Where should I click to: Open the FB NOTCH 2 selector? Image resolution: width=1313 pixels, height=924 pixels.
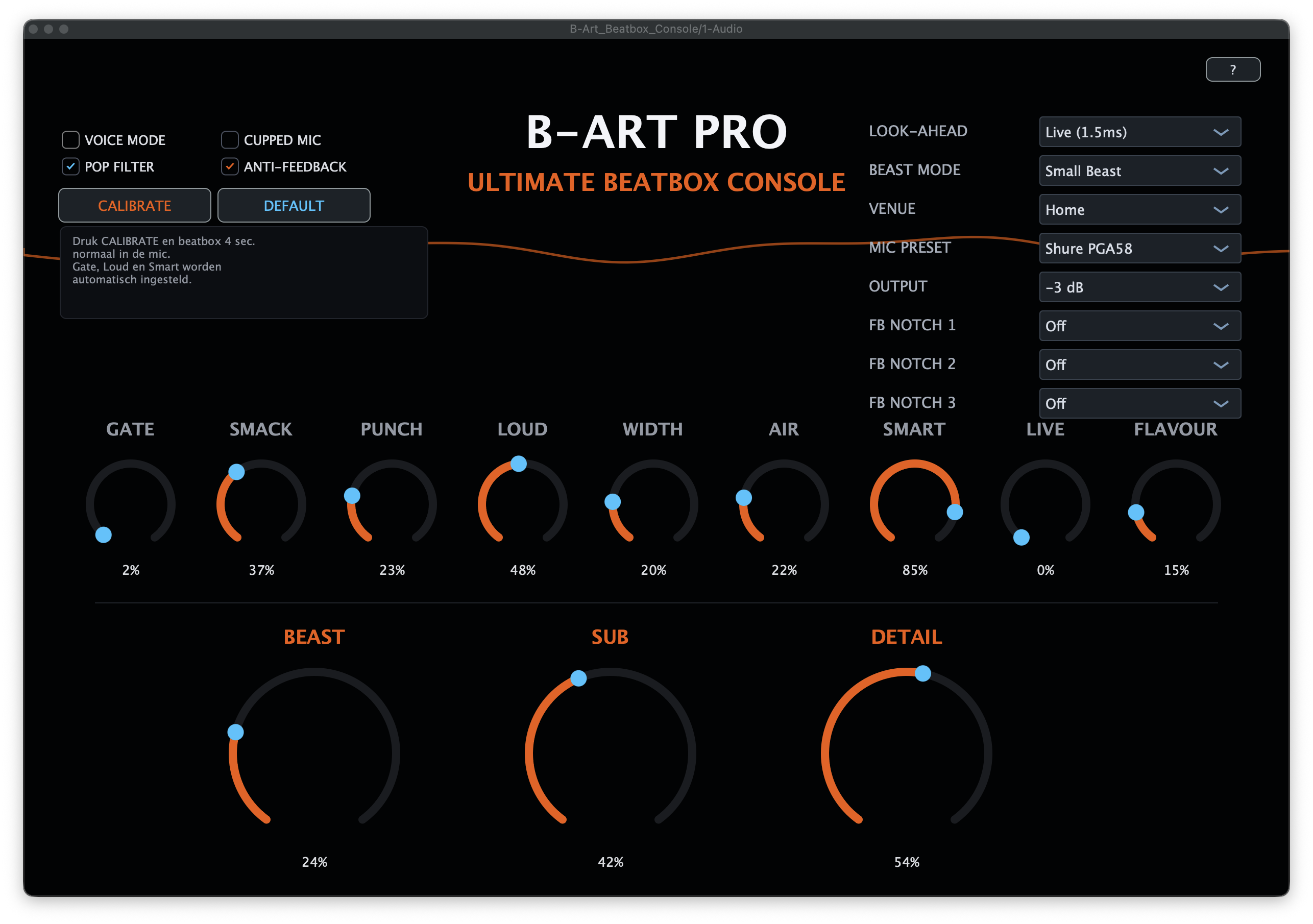click(1140, 365)
